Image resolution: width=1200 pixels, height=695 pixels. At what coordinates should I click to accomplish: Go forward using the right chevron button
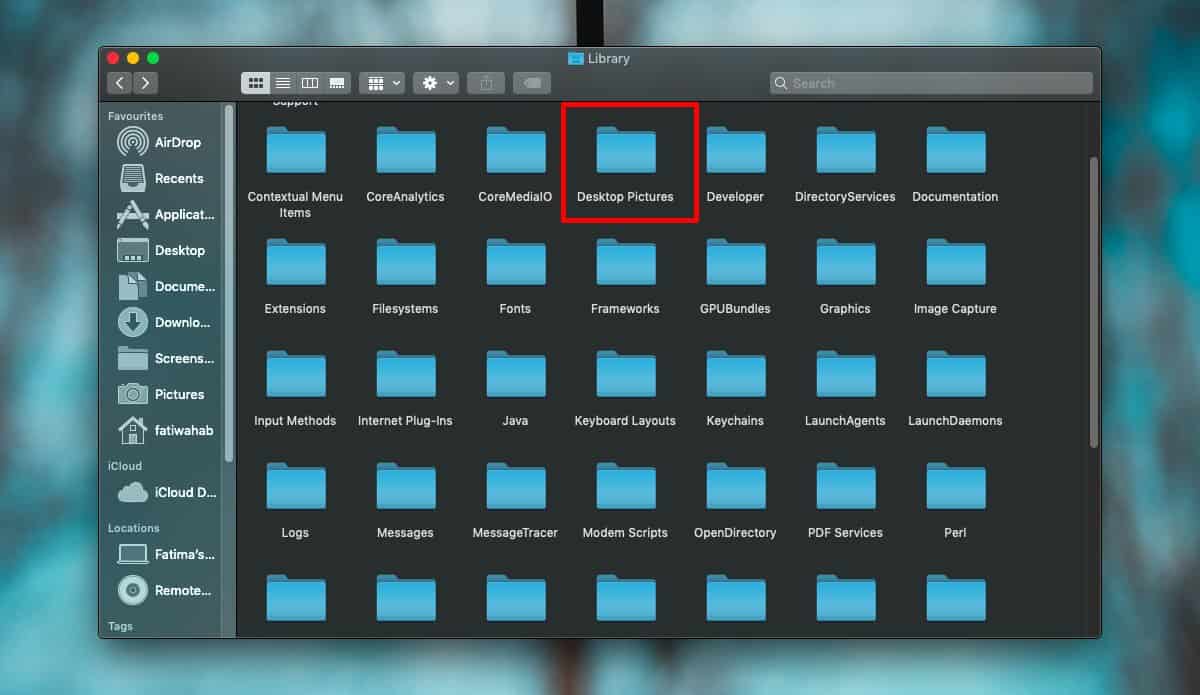(x=146, y=83)
